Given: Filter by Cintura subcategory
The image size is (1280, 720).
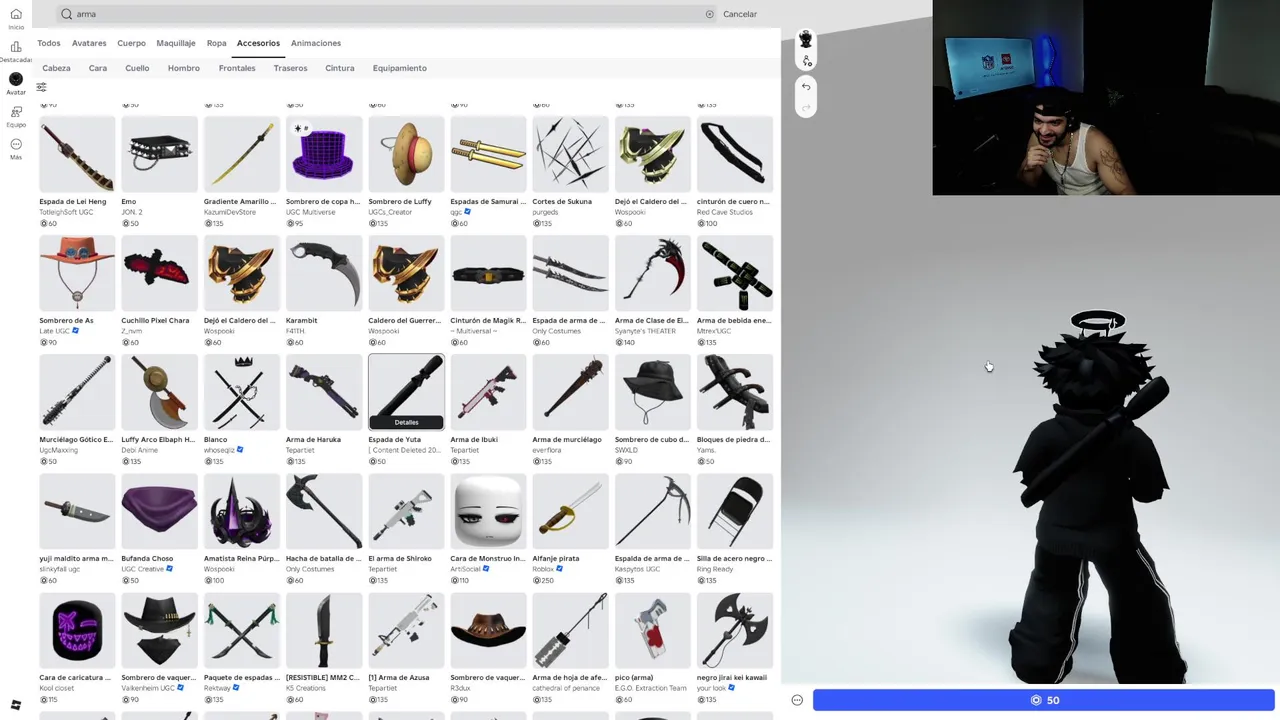Looking at the screenshot, I should [340, 68].
